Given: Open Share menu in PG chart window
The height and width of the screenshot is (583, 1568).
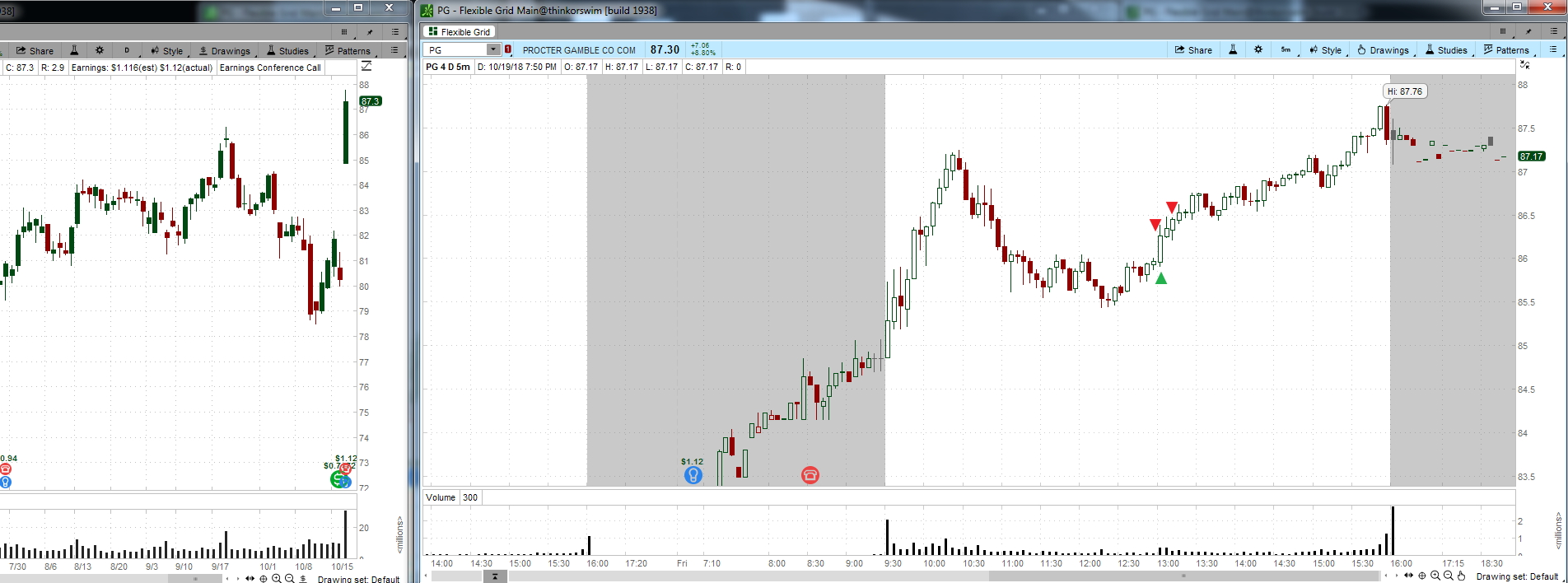Looking at the screenshot, I should (1193, 50).
